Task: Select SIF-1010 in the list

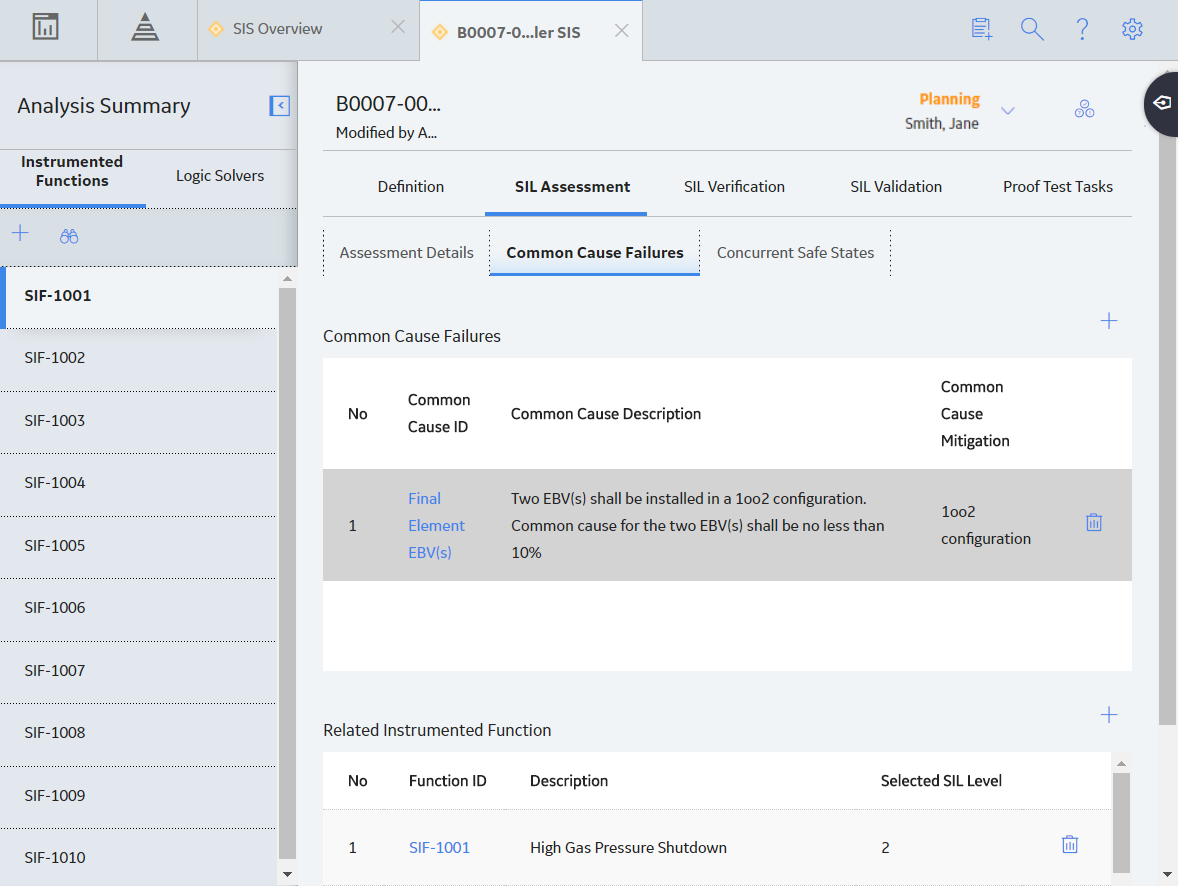Action: point(138,857)
